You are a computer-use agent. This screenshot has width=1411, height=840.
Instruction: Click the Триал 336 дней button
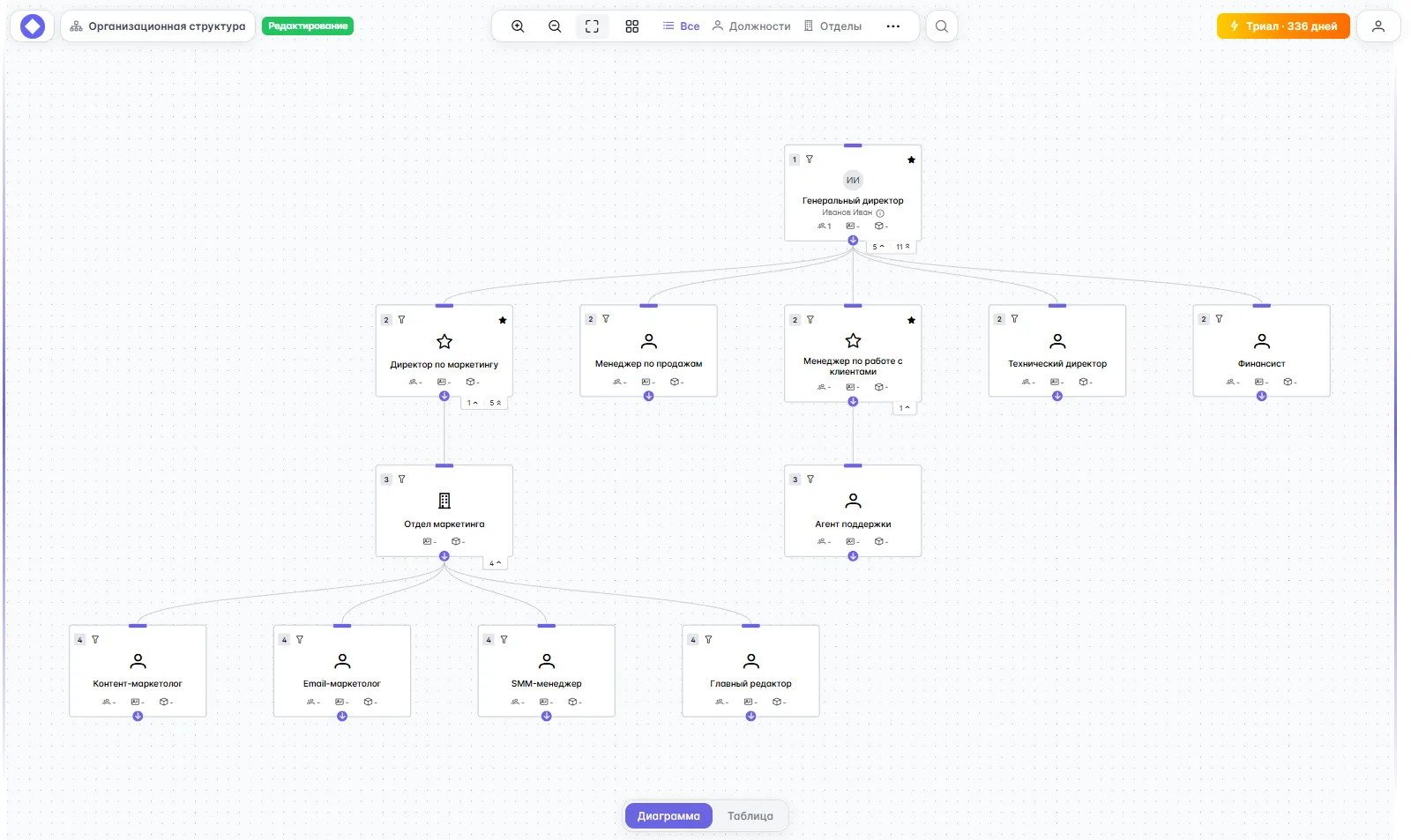coord(1283,26)
